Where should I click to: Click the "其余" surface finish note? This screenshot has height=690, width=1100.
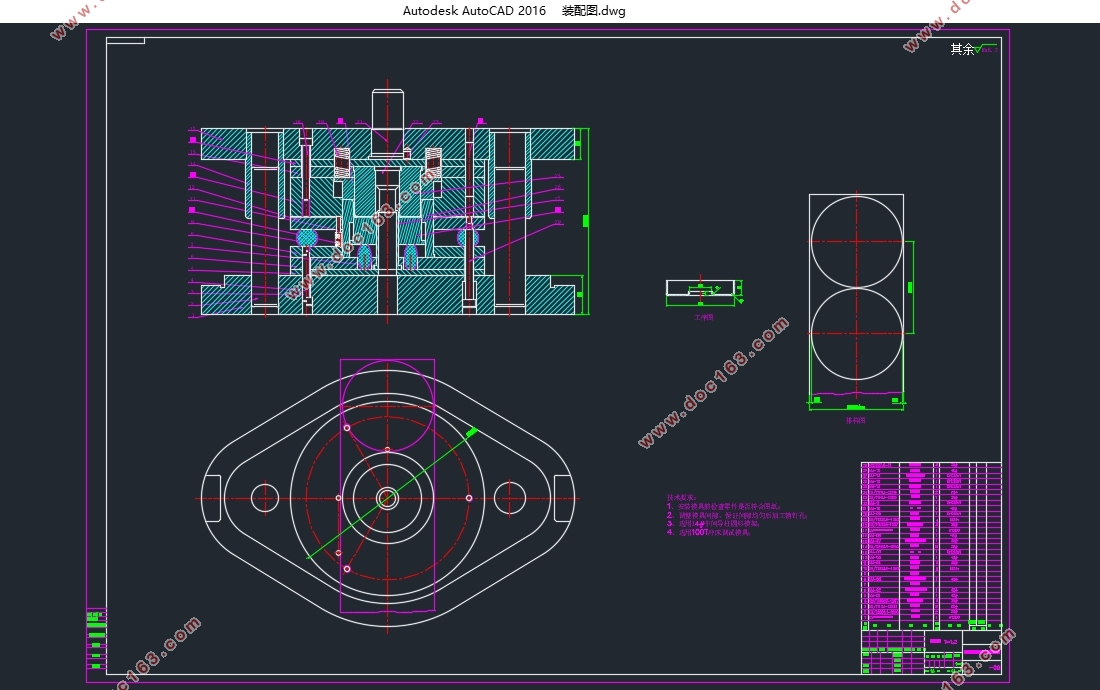pyautogui.click(x=962, y=49)
